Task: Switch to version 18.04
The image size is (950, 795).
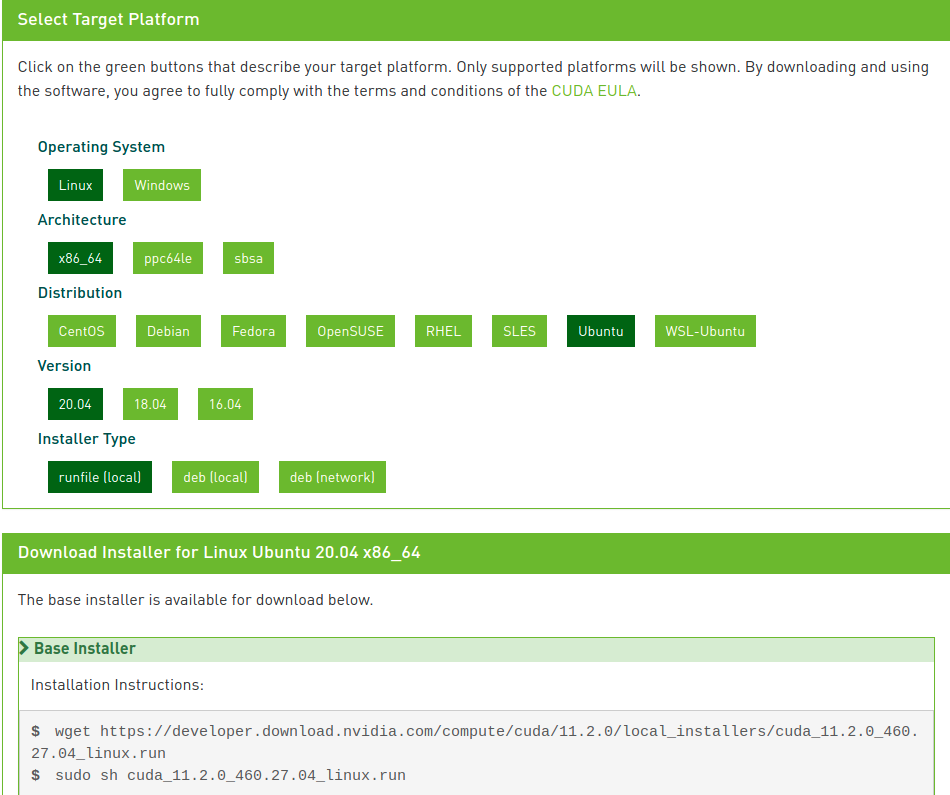Action: pos(150,404)
